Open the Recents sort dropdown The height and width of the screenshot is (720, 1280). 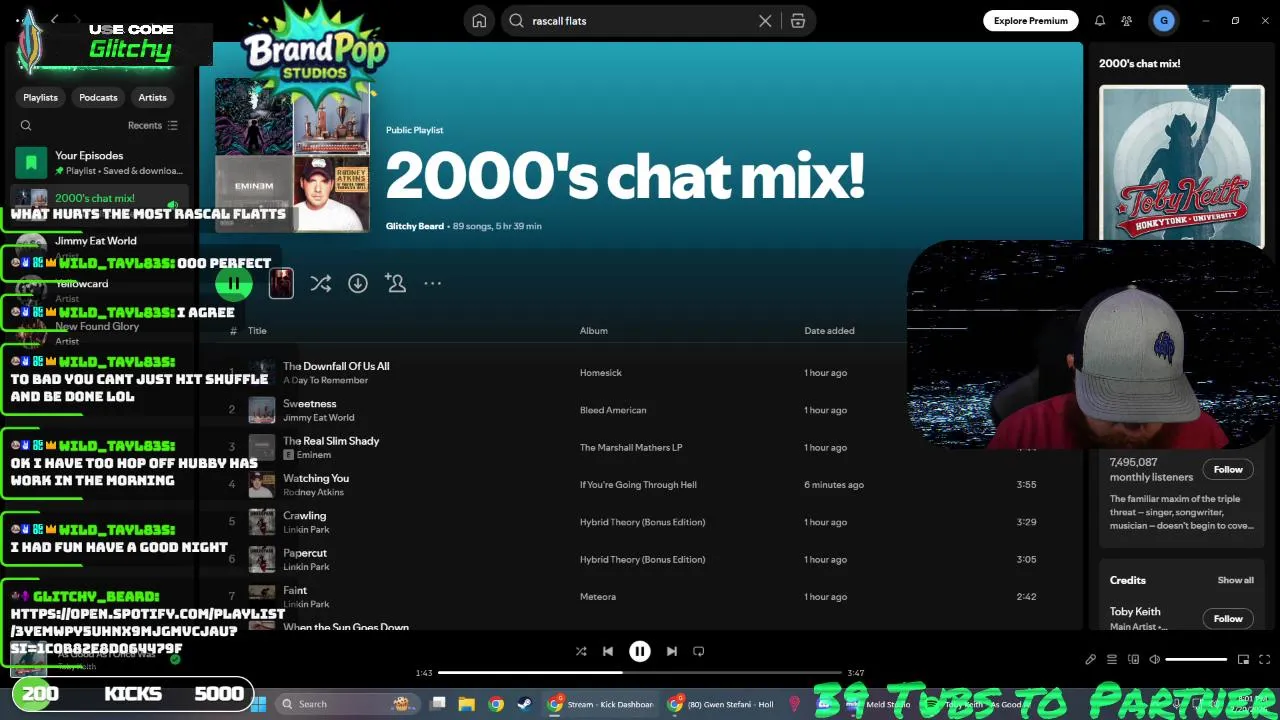(152, 126)
